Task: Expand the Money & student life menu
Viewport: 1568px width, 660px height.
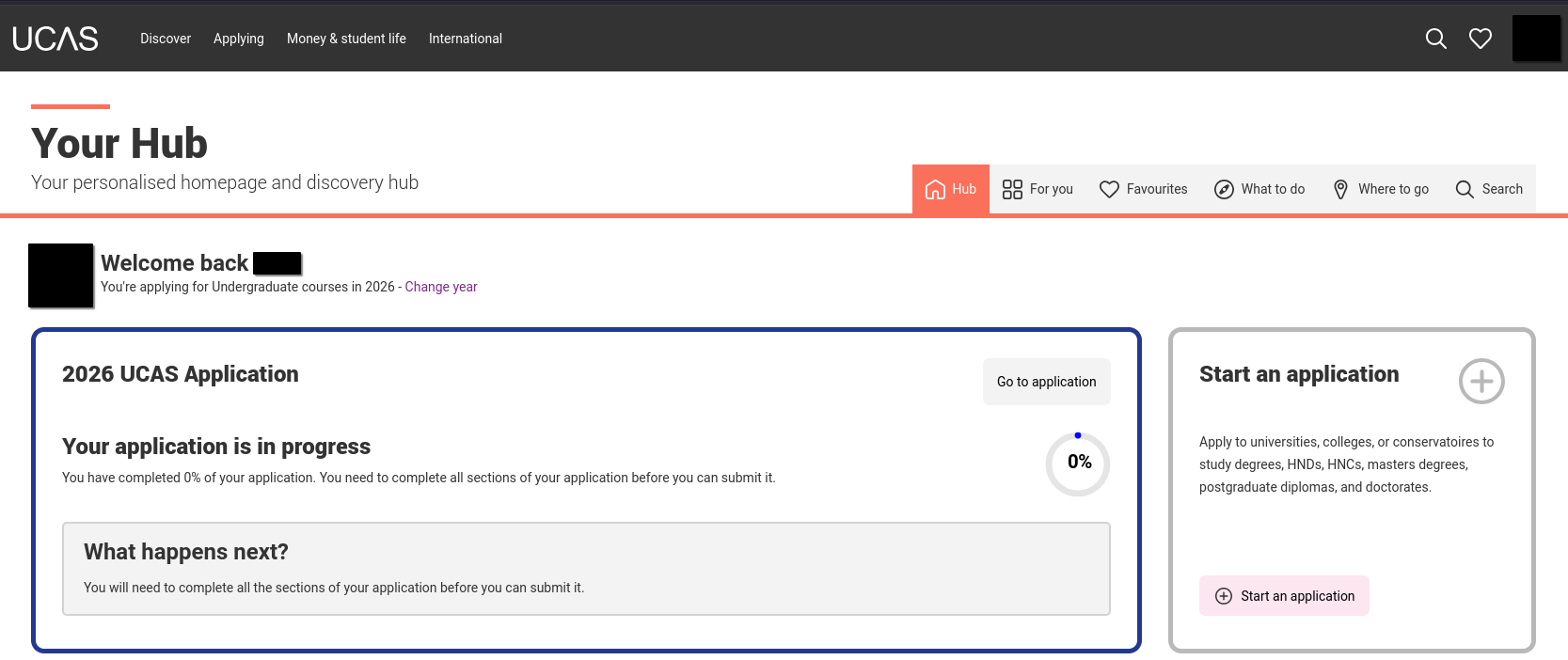Action: click(x=346, y=39)
